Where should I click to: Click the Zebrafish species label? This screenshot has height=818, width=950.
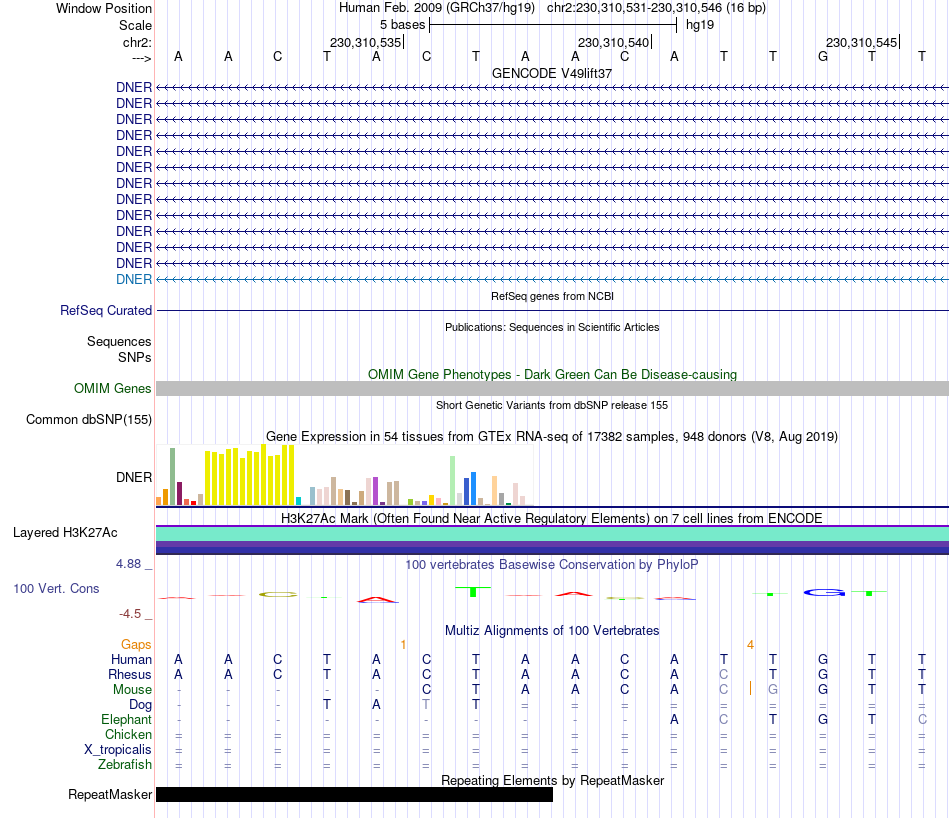click(125, 765)
